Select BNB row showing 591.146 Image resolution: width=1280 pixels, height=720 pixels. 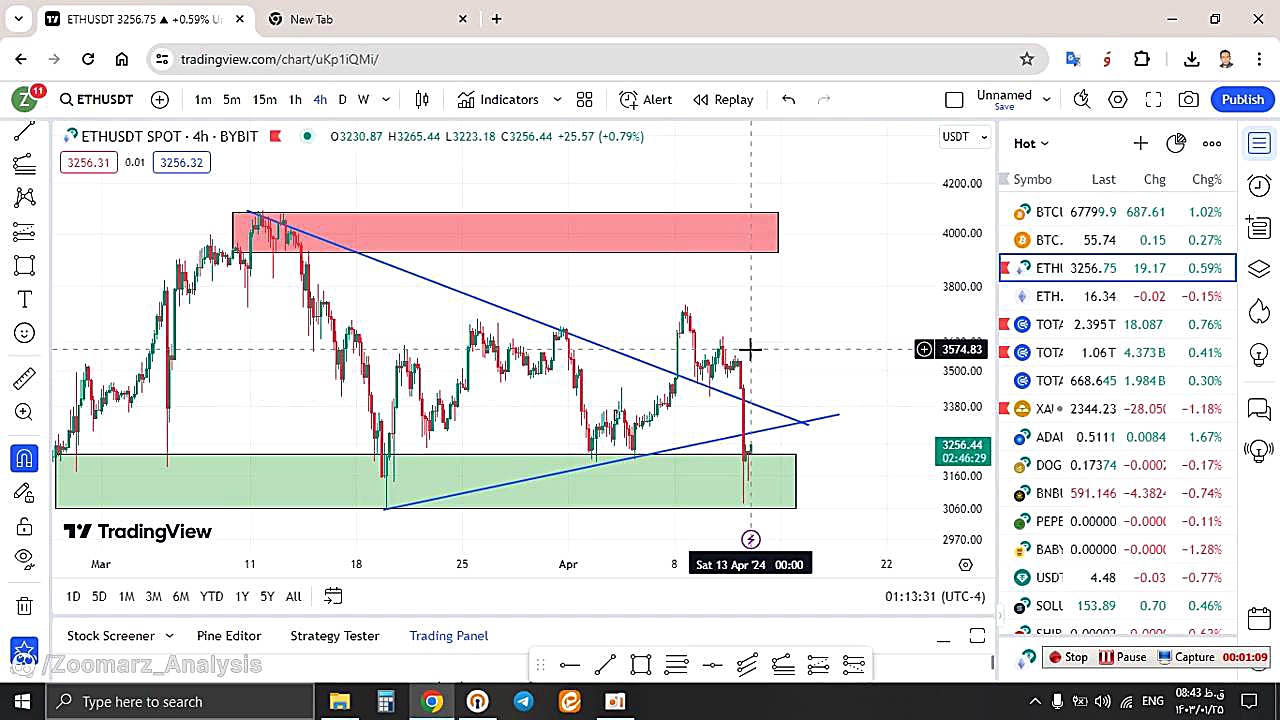pos(1118,493)
